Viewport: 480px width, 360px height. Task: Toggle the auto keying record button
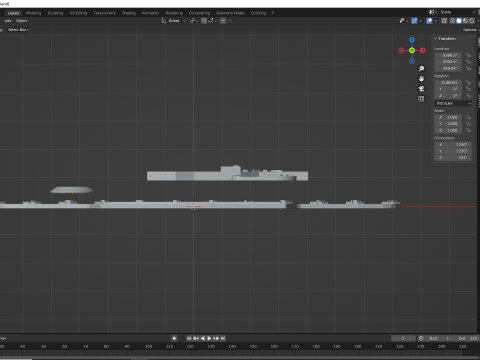tap(174, 338)
